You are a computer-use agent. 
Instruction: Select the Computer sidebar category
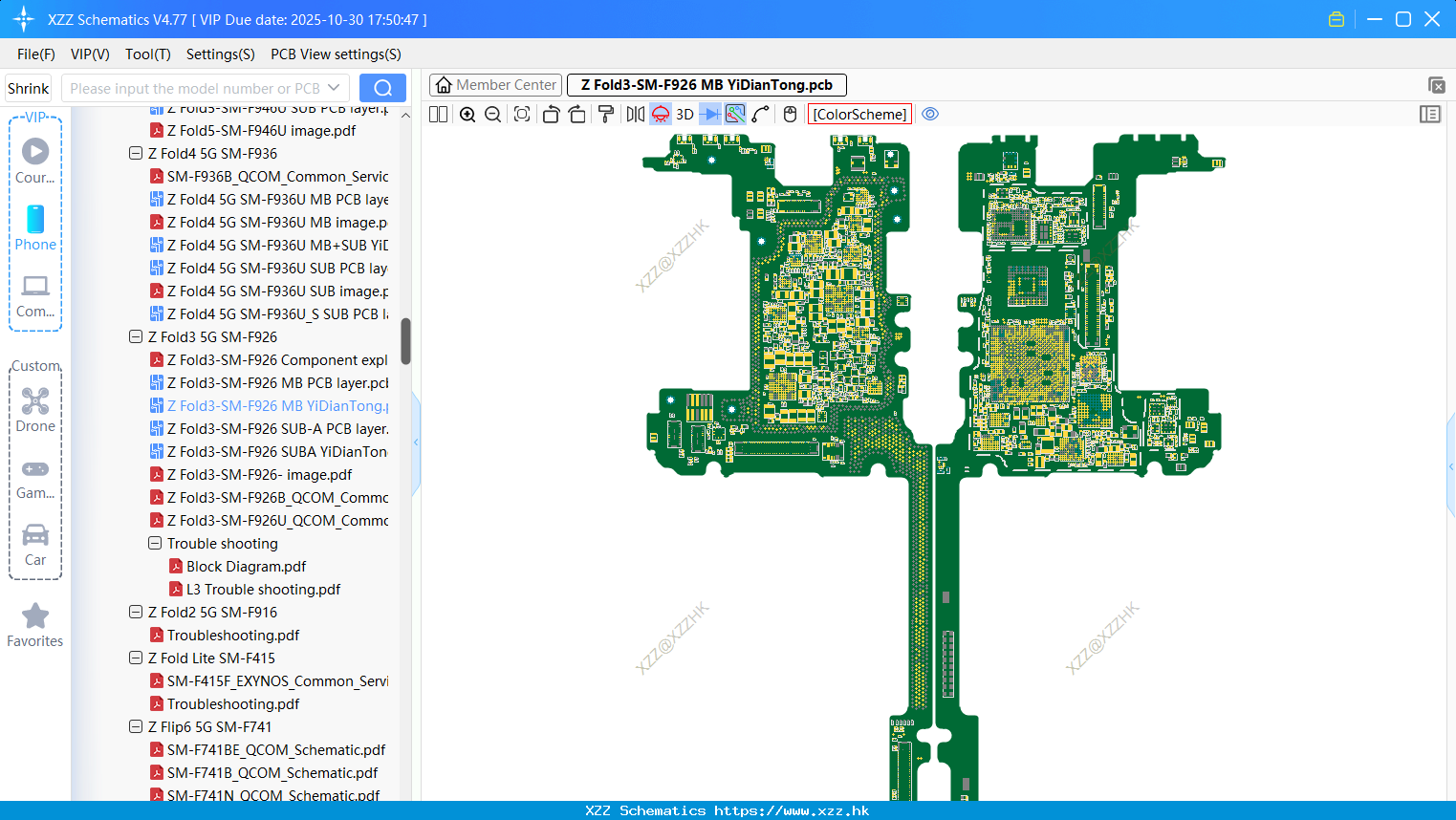tap(35, 296)
